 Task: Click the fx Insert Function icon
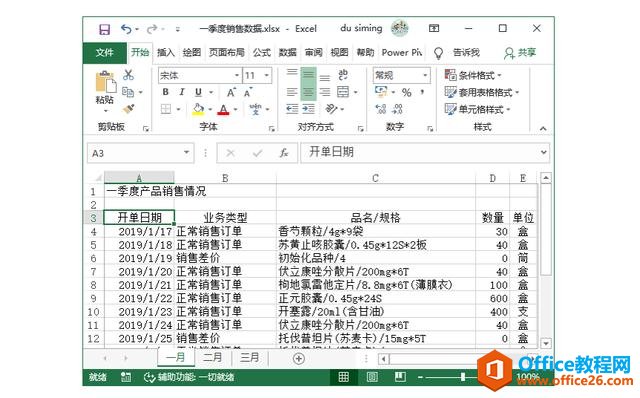pos(284,153)
